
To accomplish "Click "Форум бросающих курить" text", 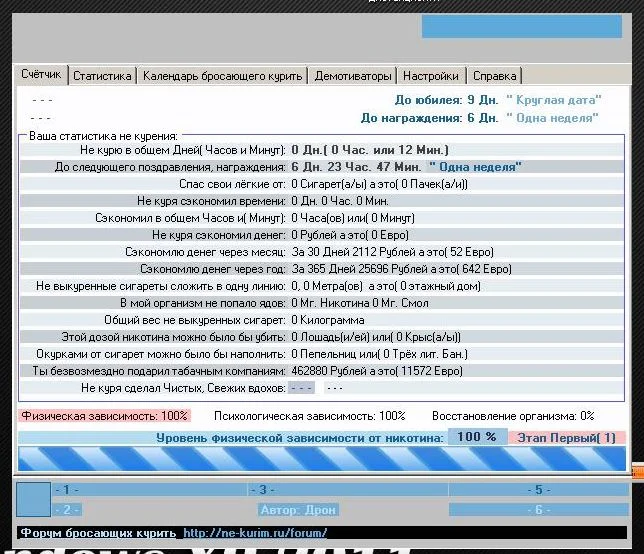I will click(99, 533).
